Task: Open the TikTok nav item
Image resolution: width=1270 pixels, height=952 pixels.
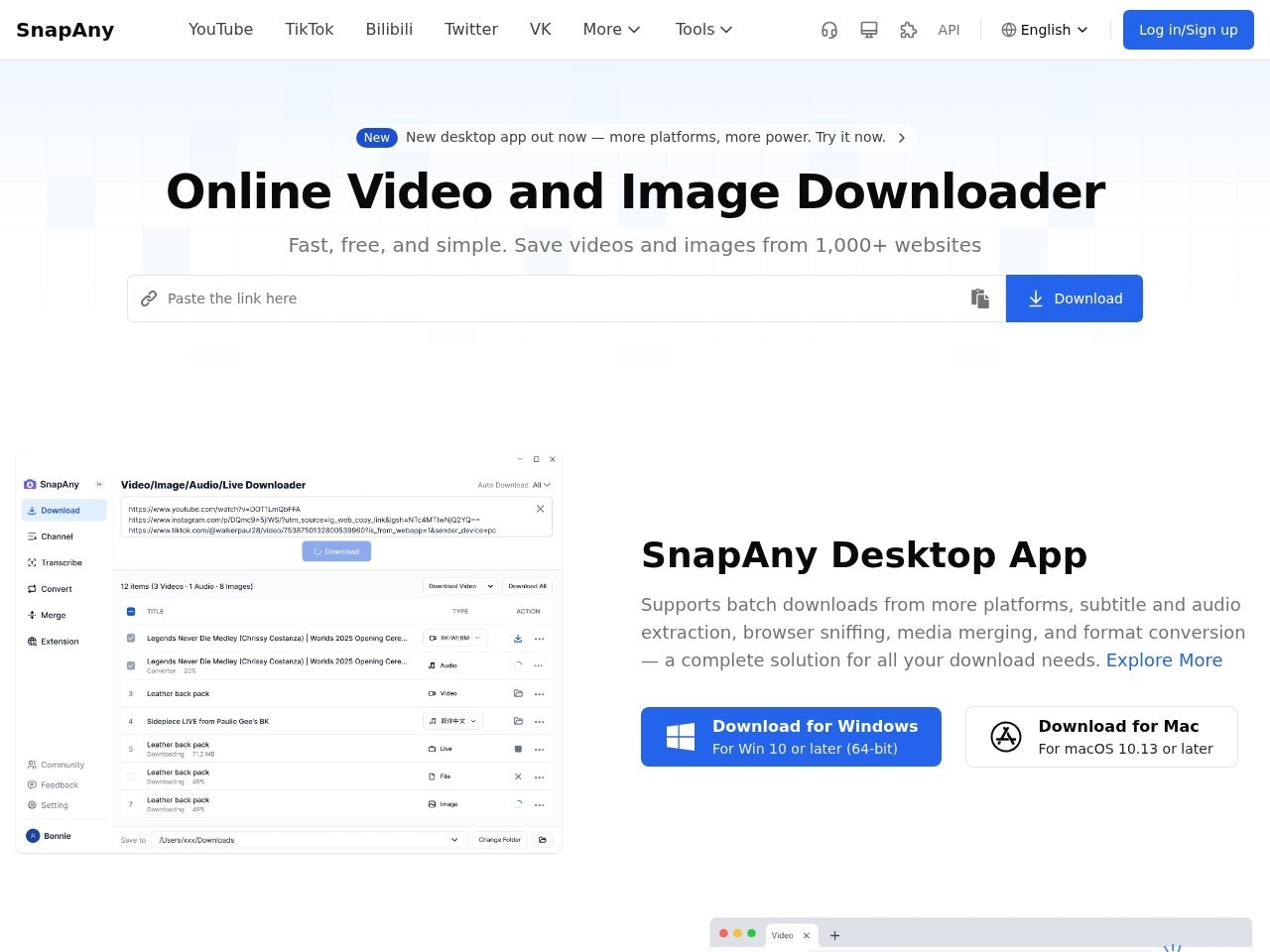Action: point(310,30)
